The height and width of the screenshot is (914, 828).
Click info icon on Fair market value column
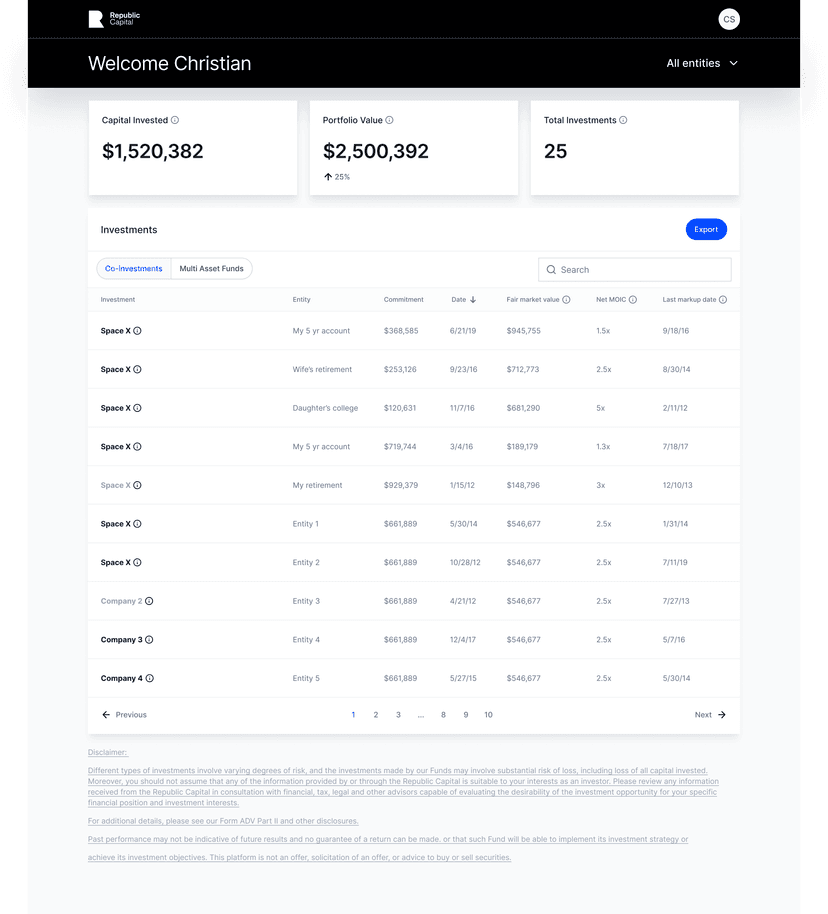point(566,300)
